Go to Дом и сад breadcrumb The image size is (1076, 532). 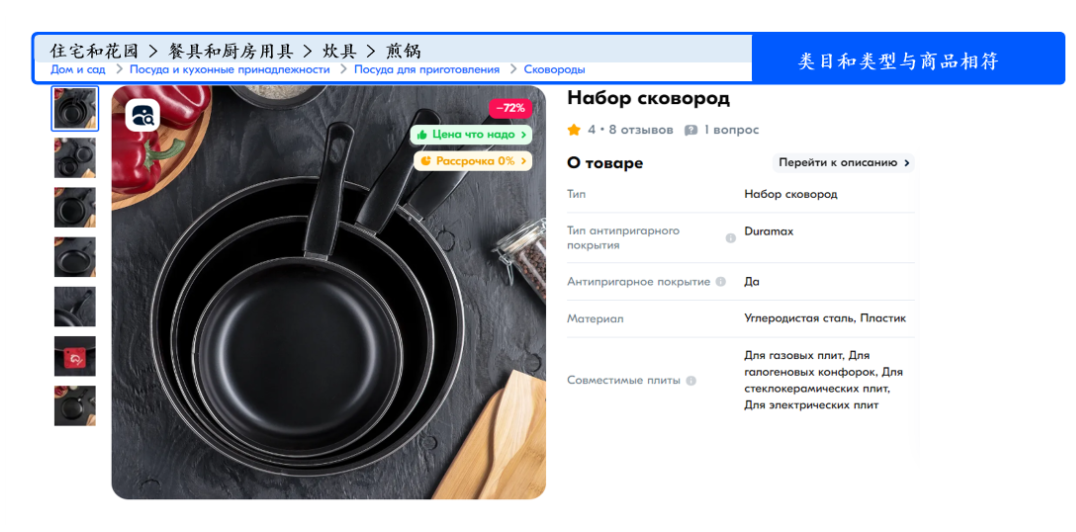[78, 70]
